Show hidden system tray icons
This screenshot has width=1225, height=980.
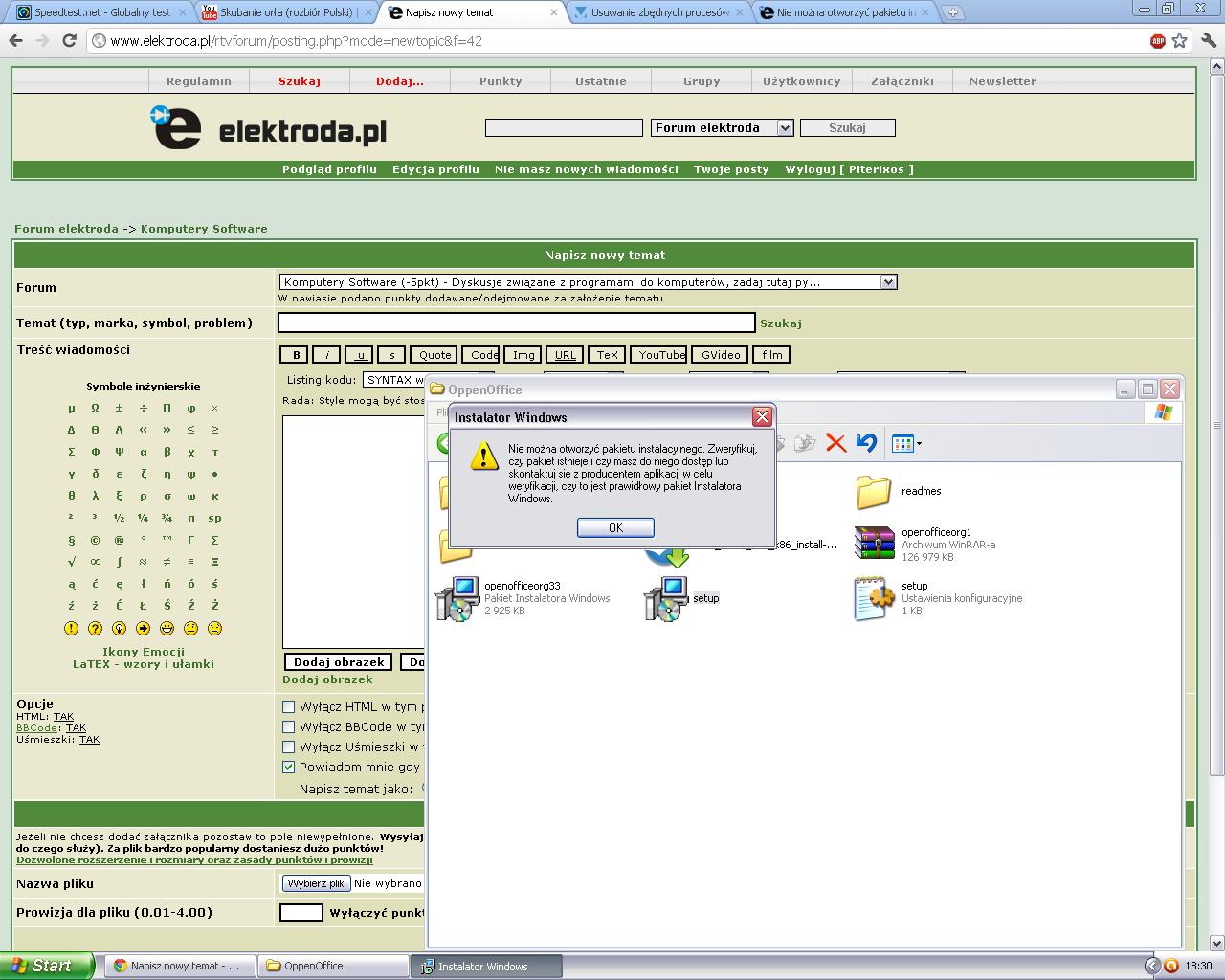tap(1152, 966)
